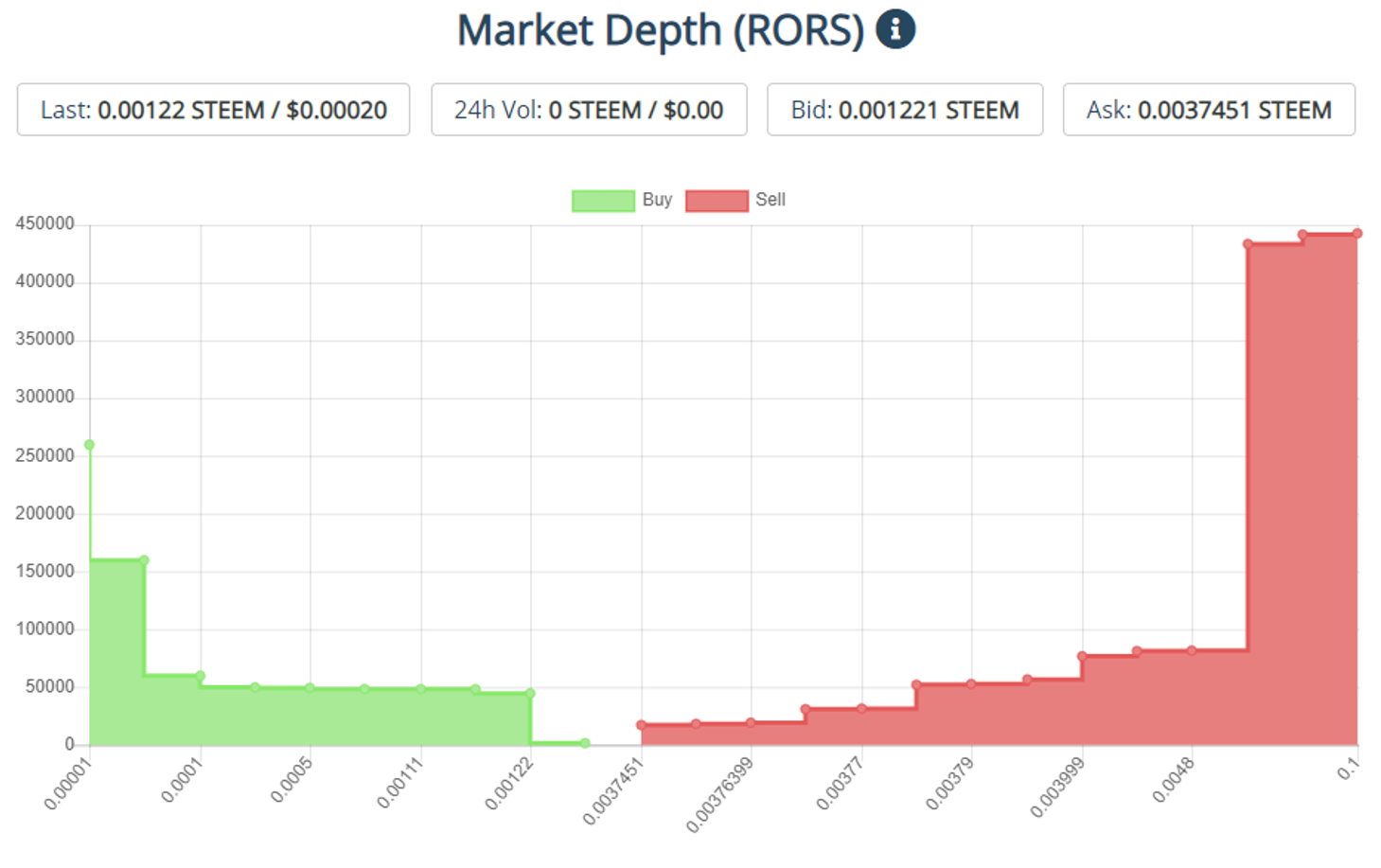1381x868 pixels.
Task: Click the Ask box showing 0.0037451 STEEM
Action: (x=1209, y=110)
